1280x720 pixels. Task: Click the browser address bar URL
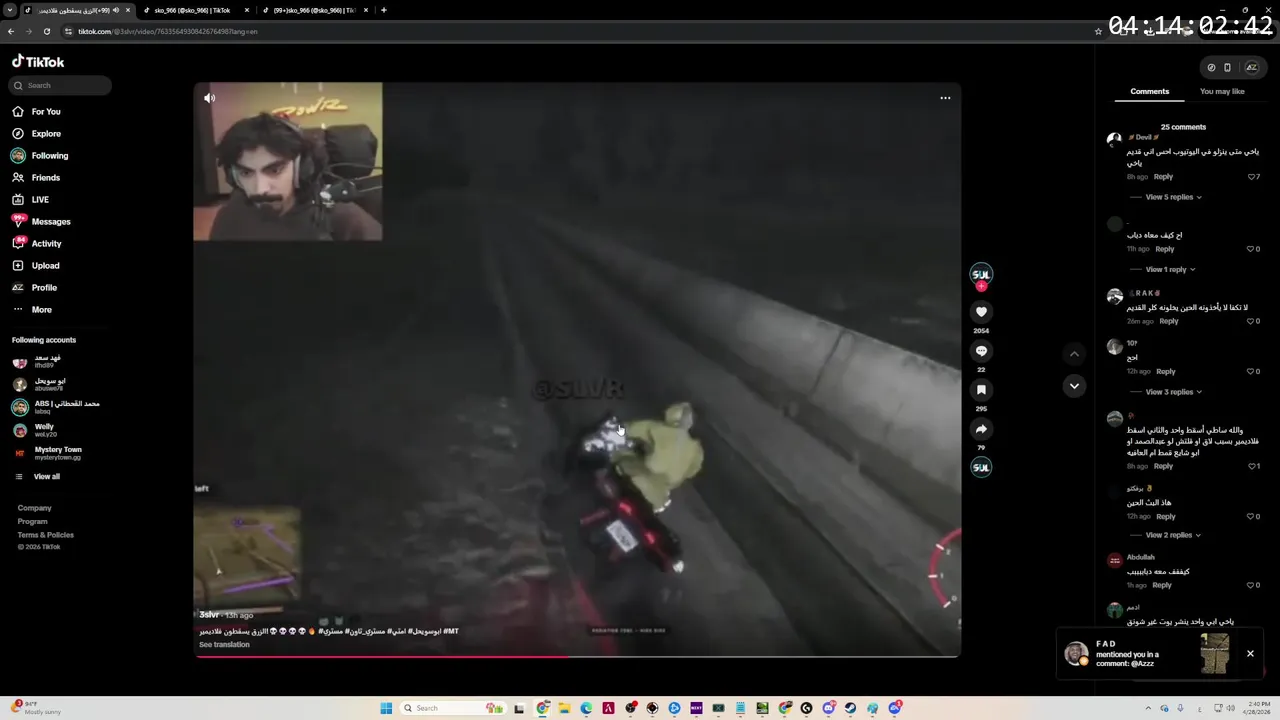(x=168, y=31)
